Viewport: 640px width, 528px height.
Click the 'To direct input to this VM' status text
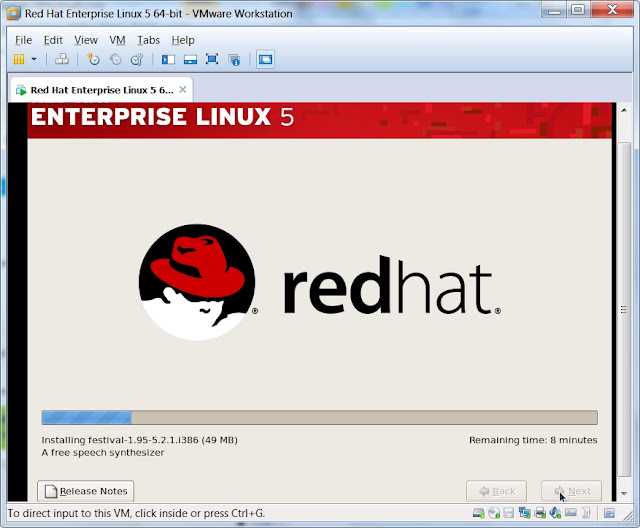click(x=136, y=513)
